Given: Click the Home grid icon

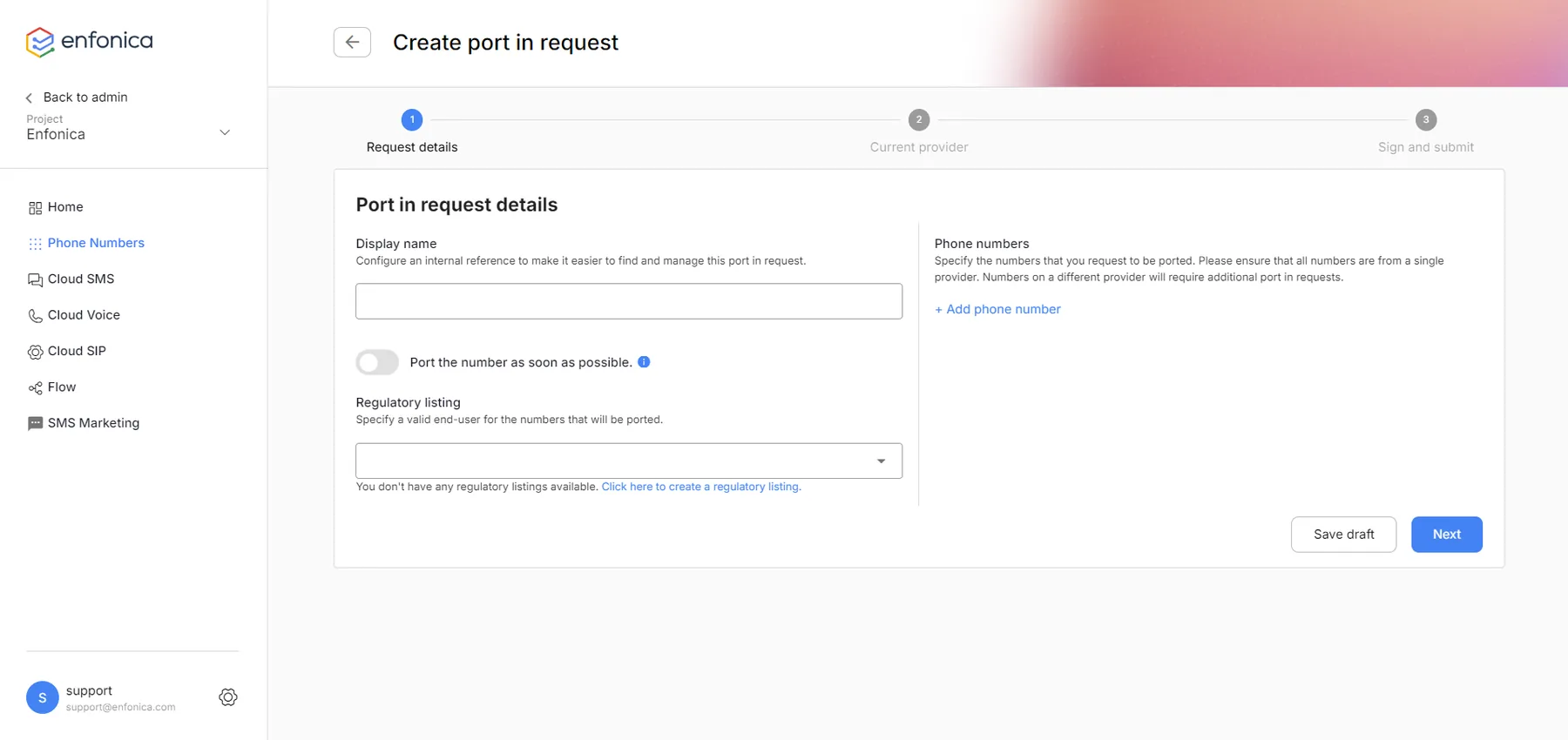Looking at the screenshot, I should (35, 208).
